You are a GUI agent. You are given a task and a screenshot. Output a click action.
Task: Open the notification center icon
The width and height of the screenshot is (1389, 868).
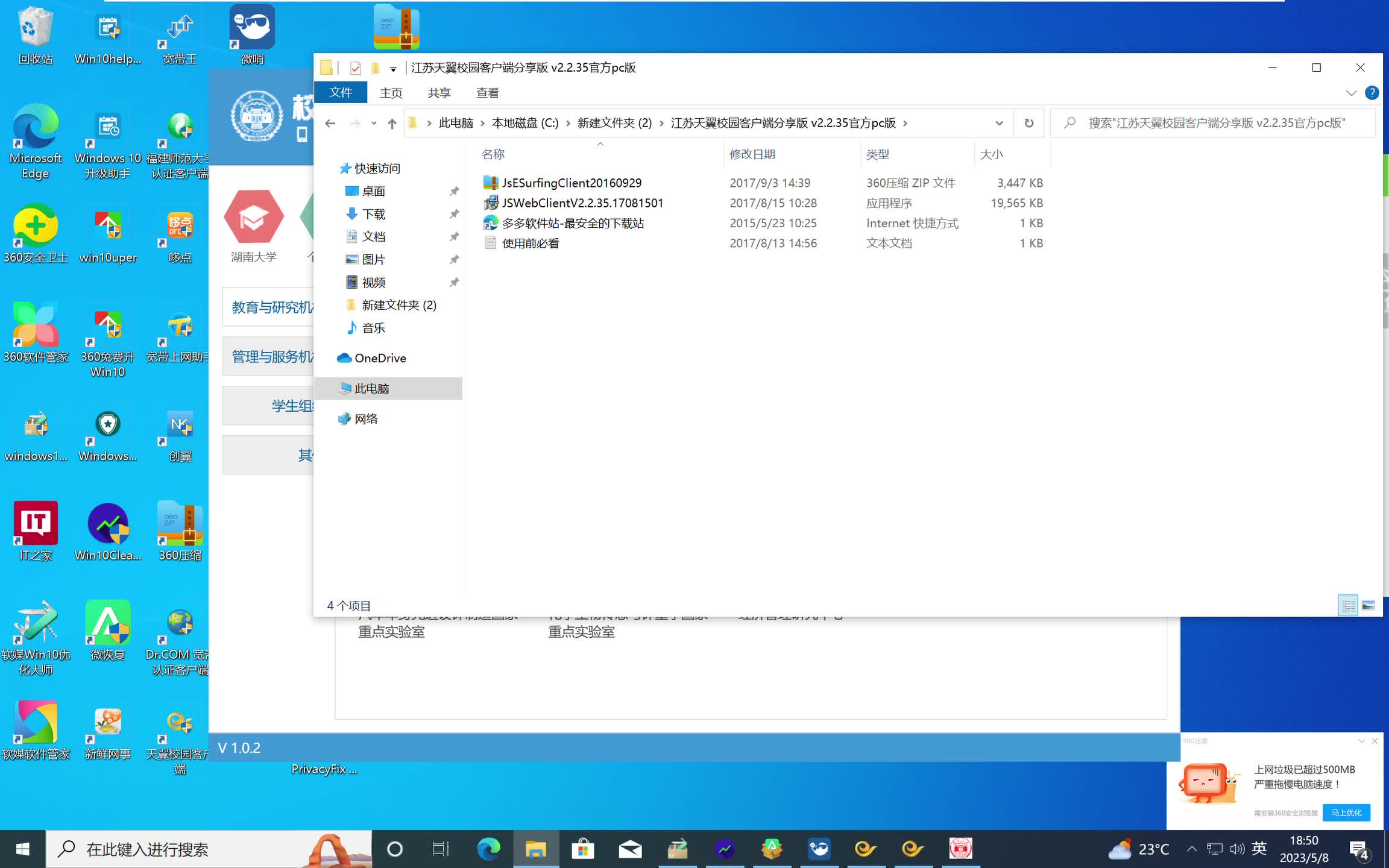pyautogui.click(x=1359, y=849)
